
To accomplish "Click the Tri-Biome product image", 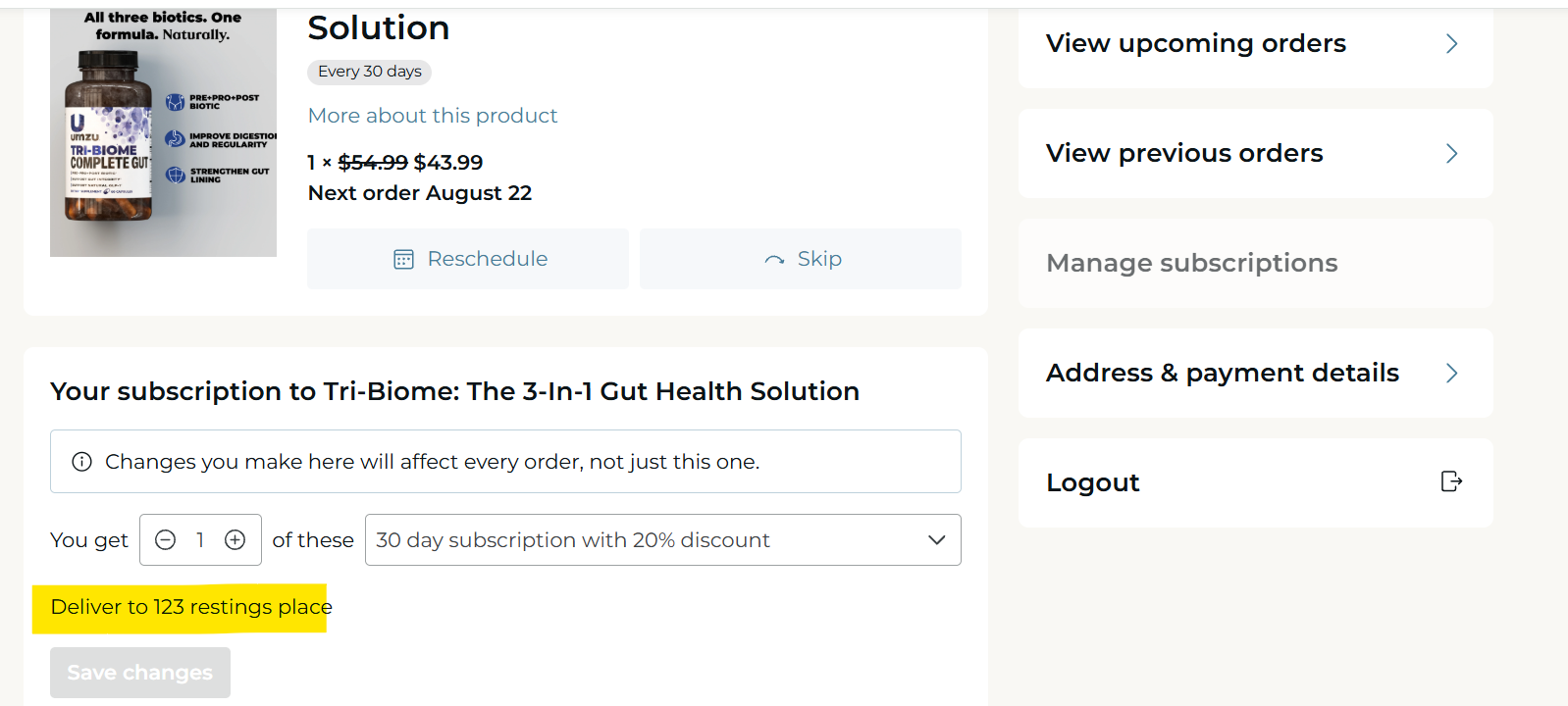I will (163, 132).
